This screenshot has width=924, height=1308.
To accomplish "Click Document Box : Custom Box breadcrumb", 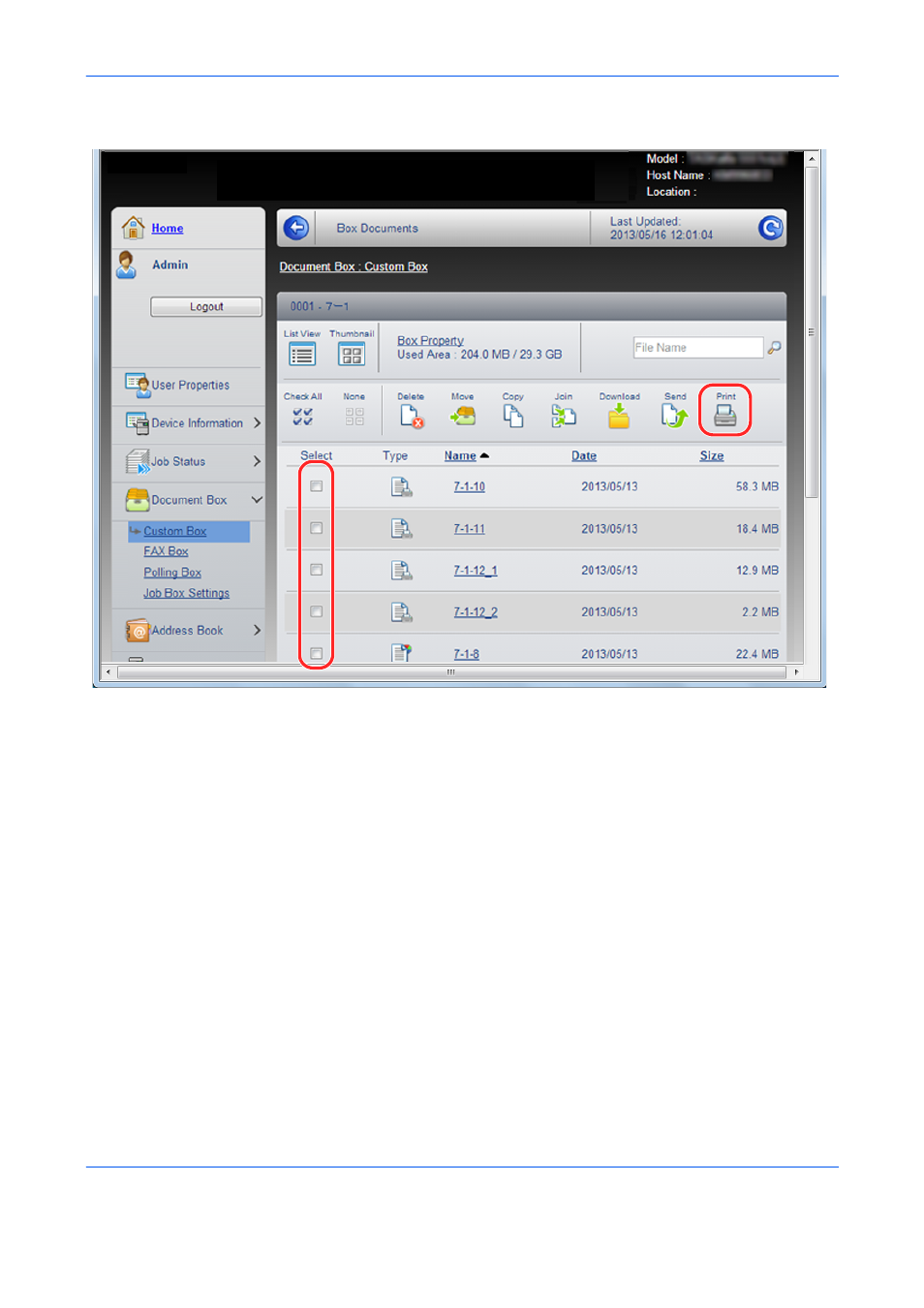I will (x=354, y=267).
